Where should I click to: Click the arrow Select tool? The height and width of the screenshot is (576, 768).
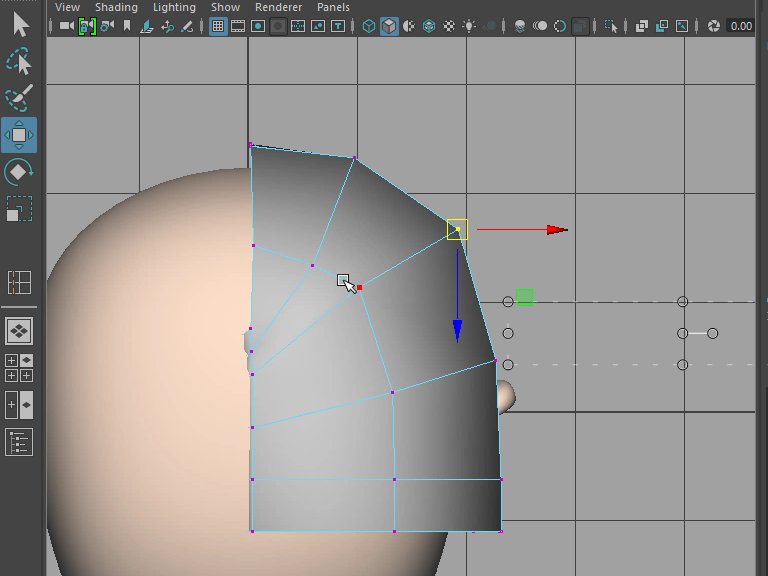(19, 24)
